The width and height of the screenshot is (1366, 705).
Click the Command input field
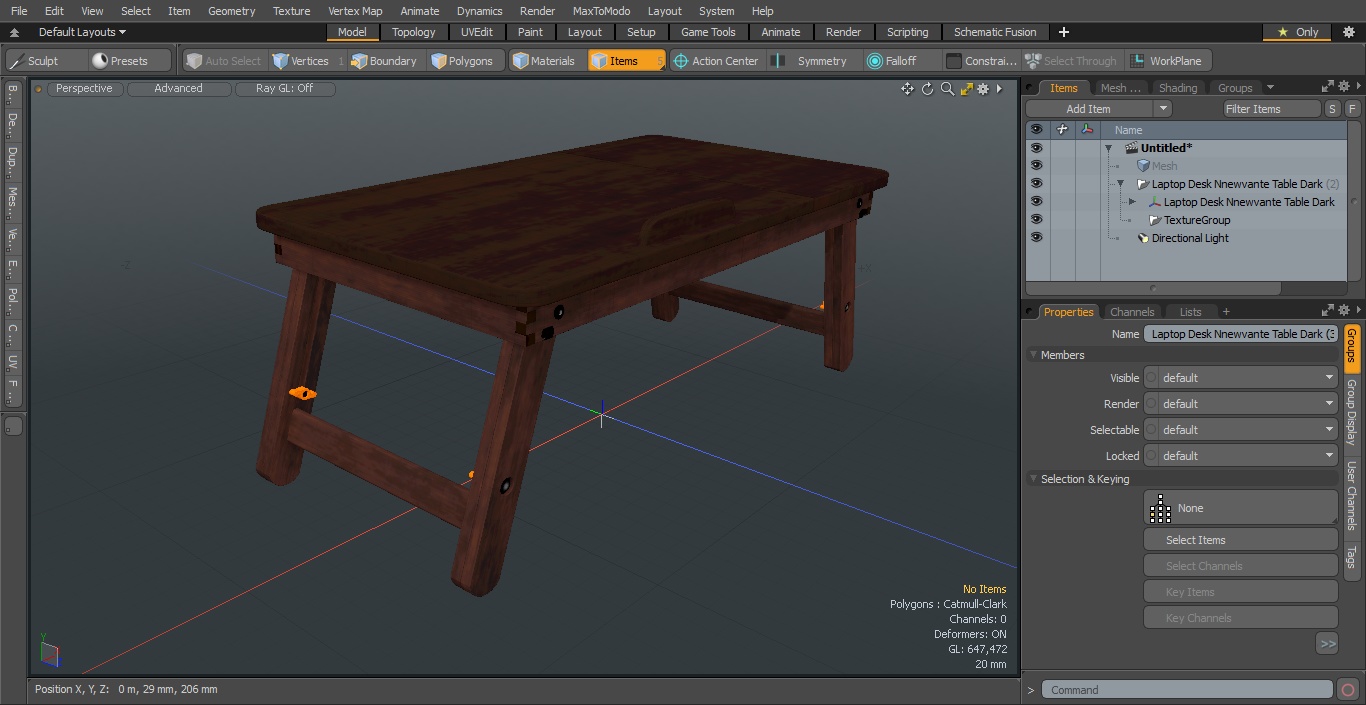click(1186, 690)
